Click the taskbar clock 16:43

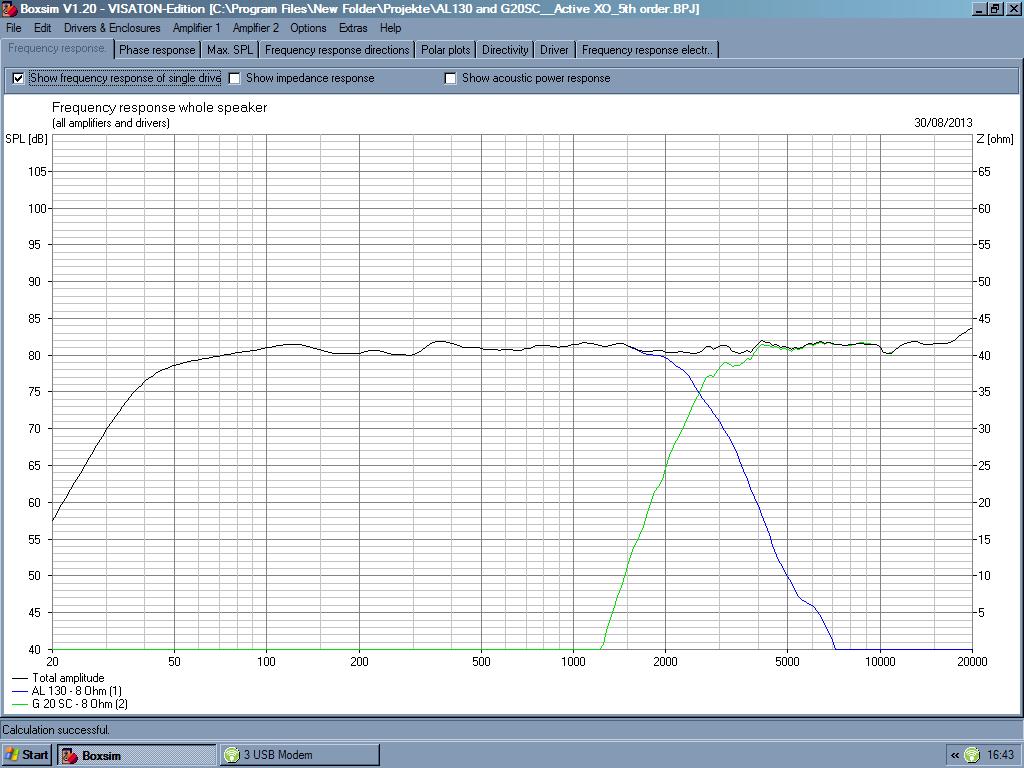pyautogui.click(x=1000, y=756)
